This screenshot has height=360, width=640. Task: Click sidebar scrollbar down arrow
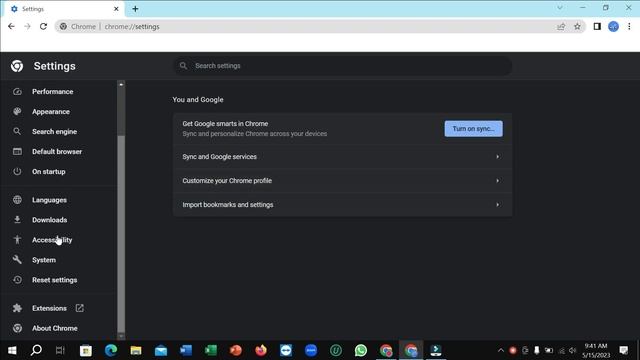coord(121,336)
